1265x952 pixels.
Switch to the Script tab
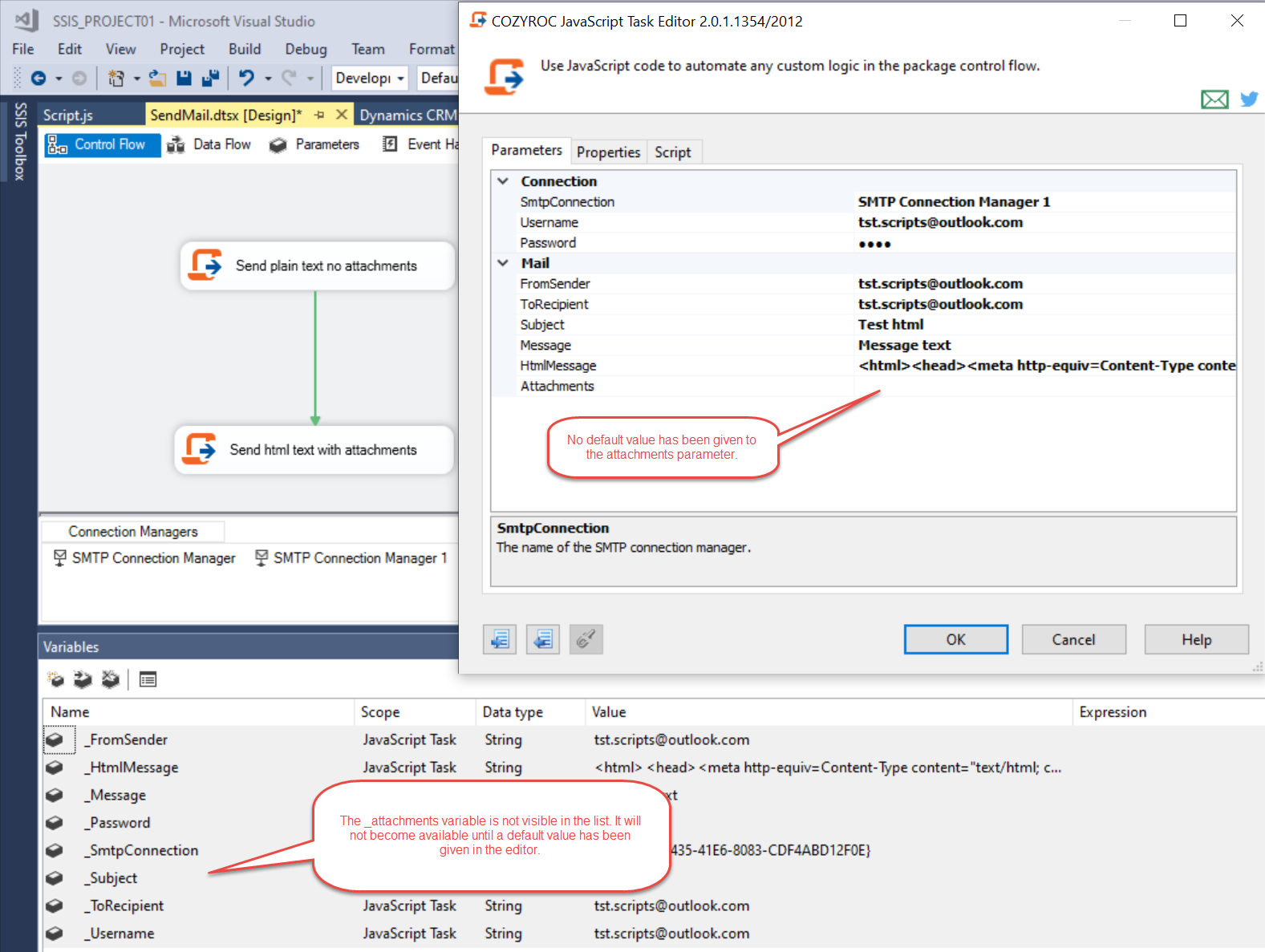point(672,152)
